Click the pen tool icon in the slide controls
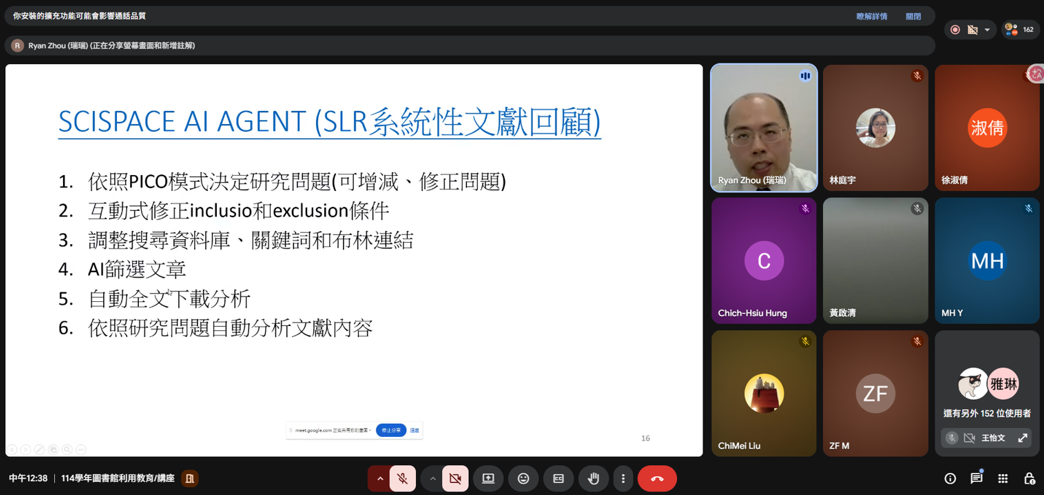This screenshot has height=495, width=1044. [x=39, y=449]
